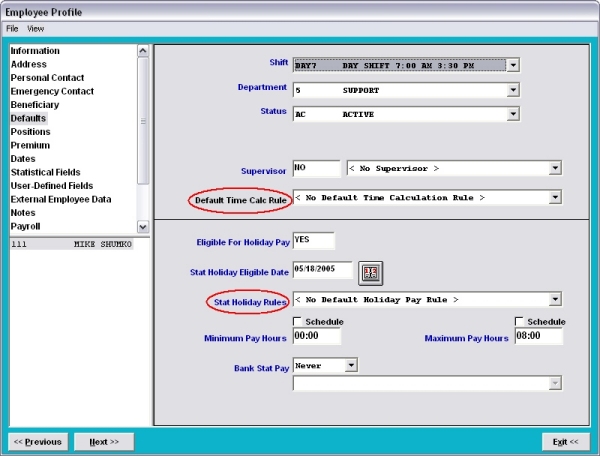Click the << Previous button
Viewport: 600px width, 456px height.
click(38, 442)
